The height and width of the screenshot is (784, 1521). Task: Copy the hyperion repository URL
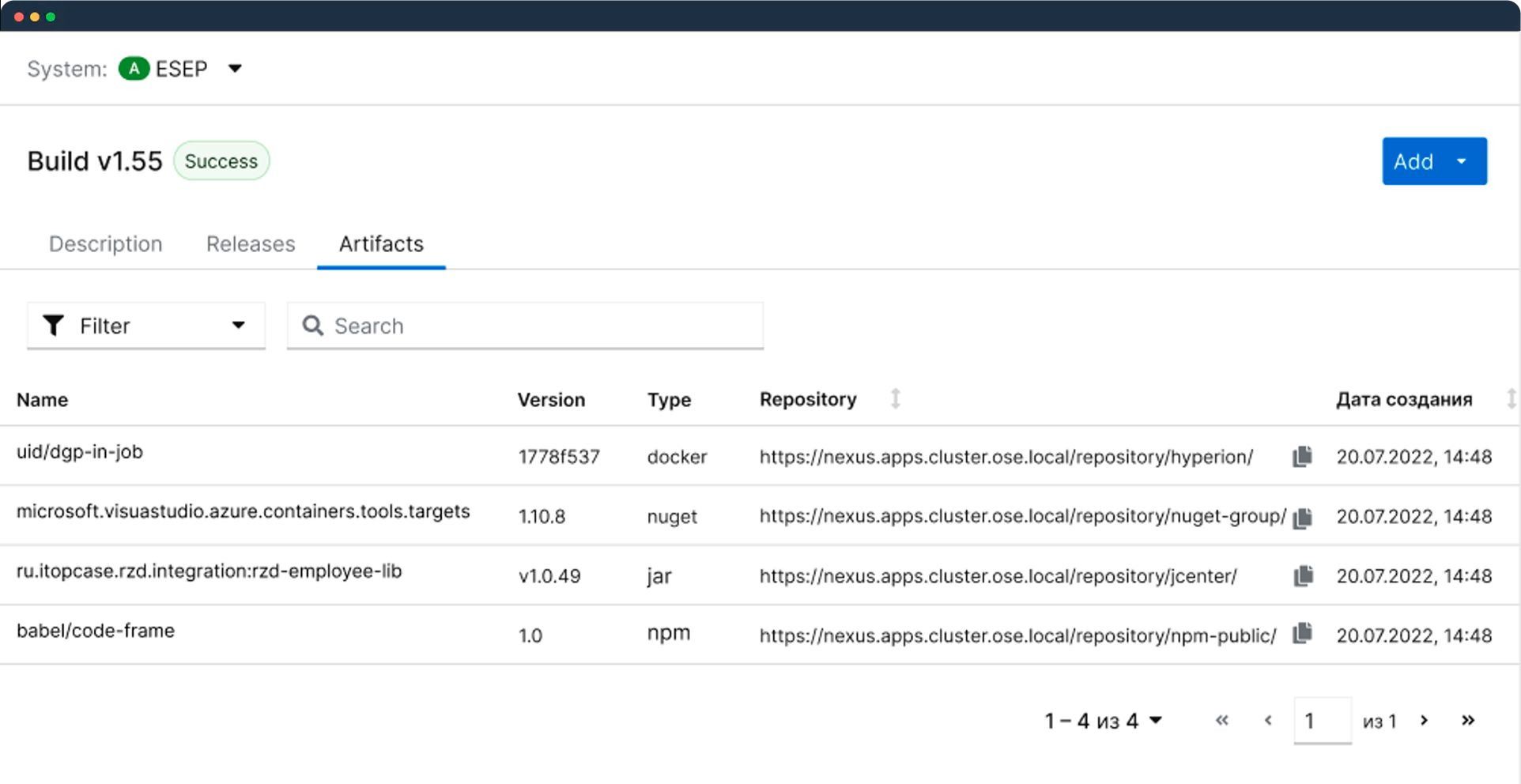coord(1302,457)
